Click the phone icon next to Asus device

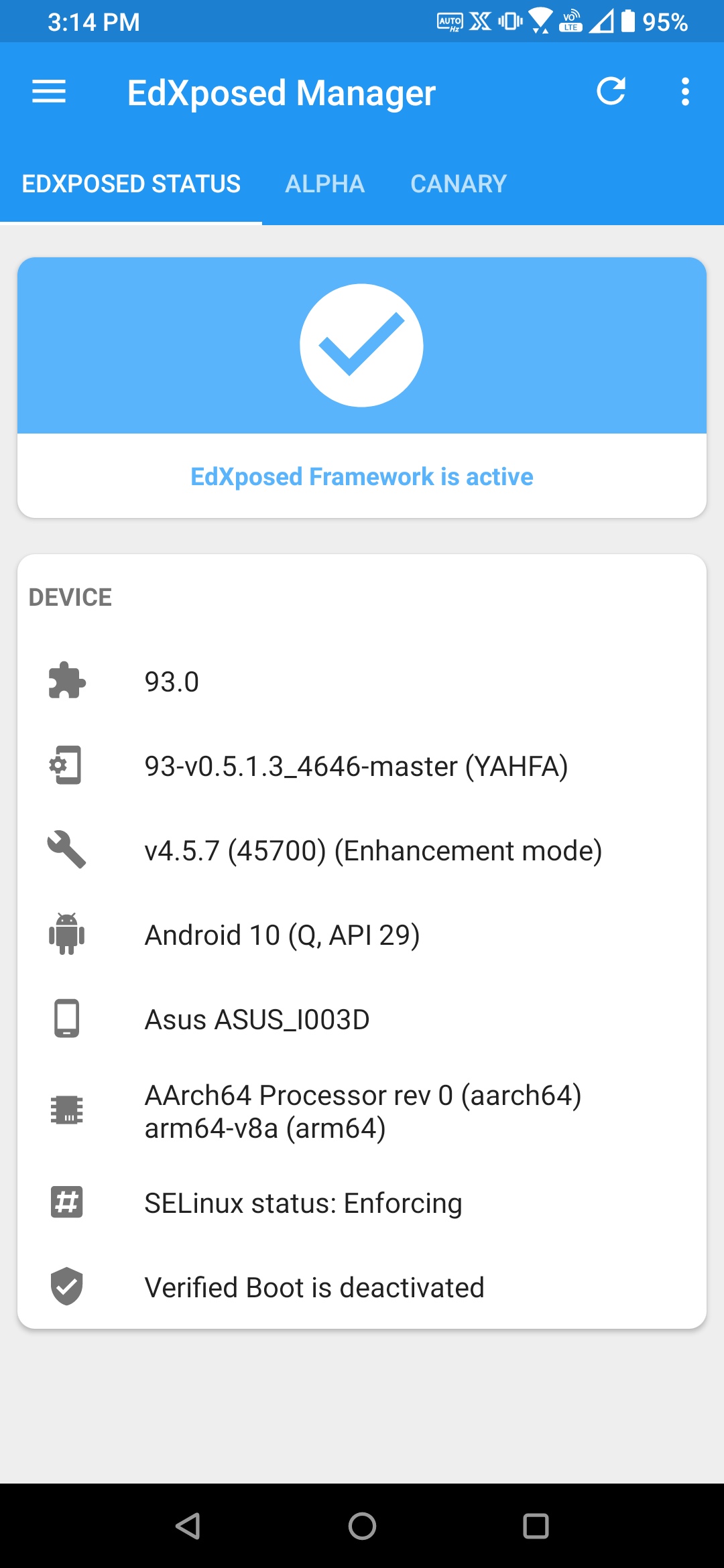[x=66, y=1019]
